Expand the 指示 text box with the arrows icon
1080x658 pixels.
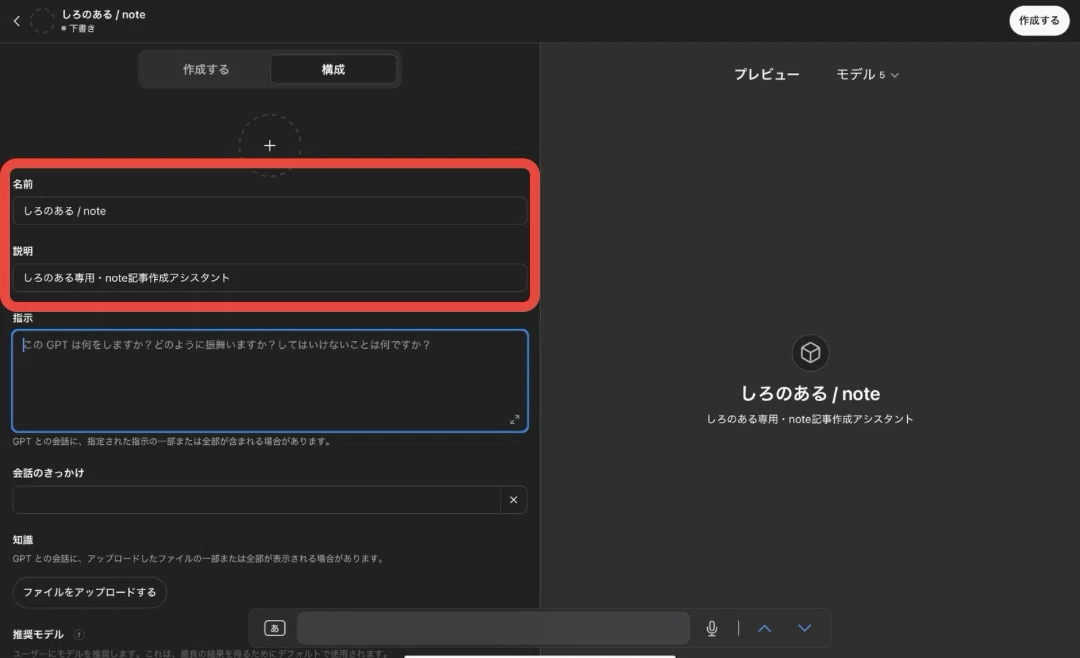(514, 420)
